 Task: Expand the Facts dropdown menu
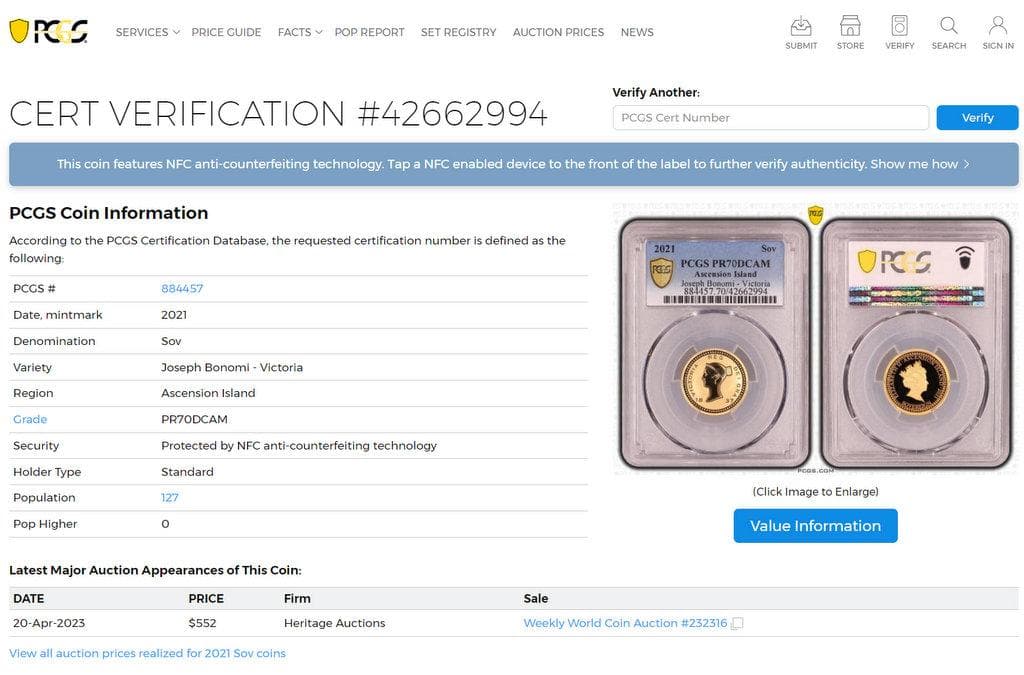pos(299,32)
